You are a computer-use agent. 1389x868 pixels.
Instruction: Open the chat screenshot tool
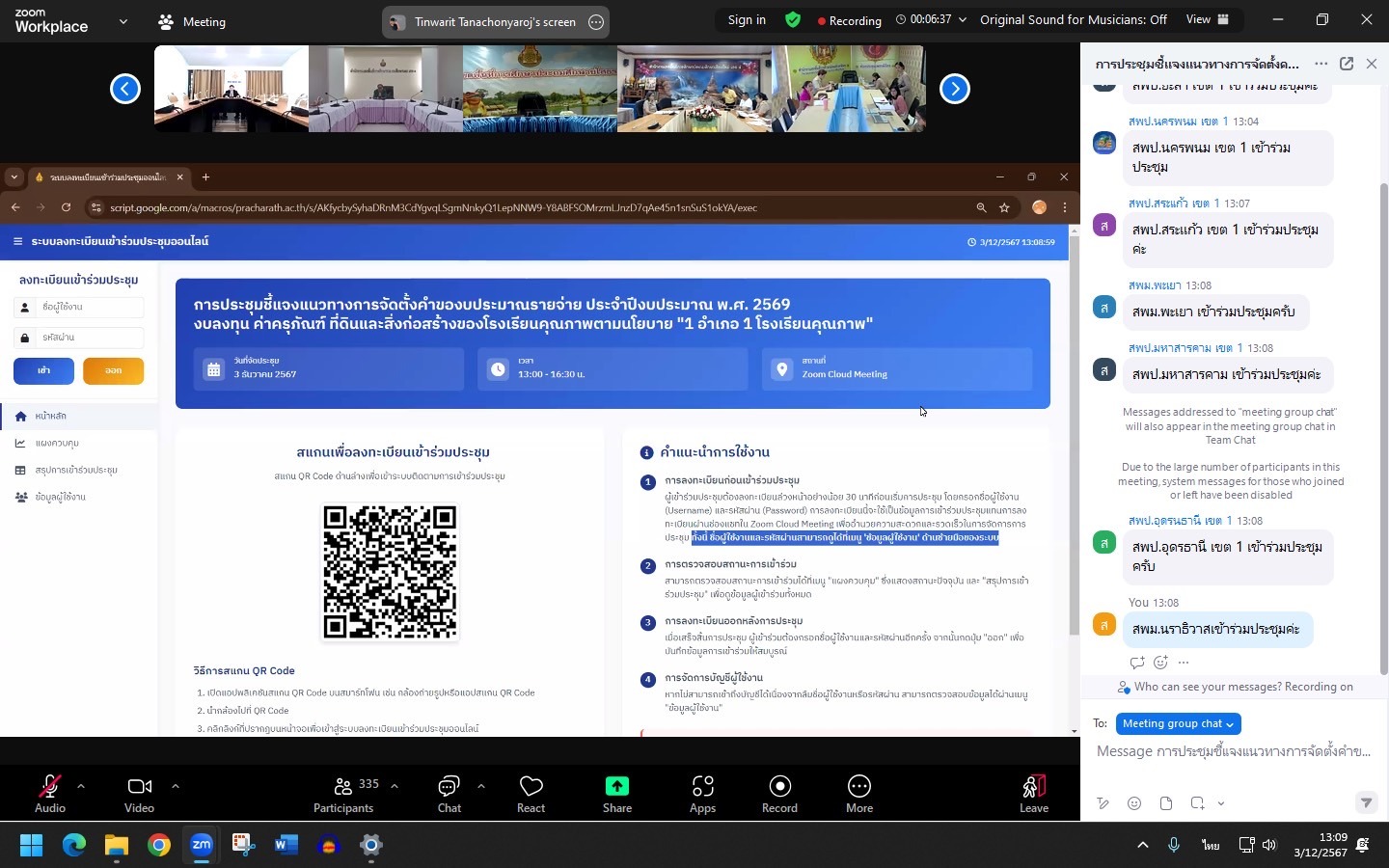pos(1197,803)
